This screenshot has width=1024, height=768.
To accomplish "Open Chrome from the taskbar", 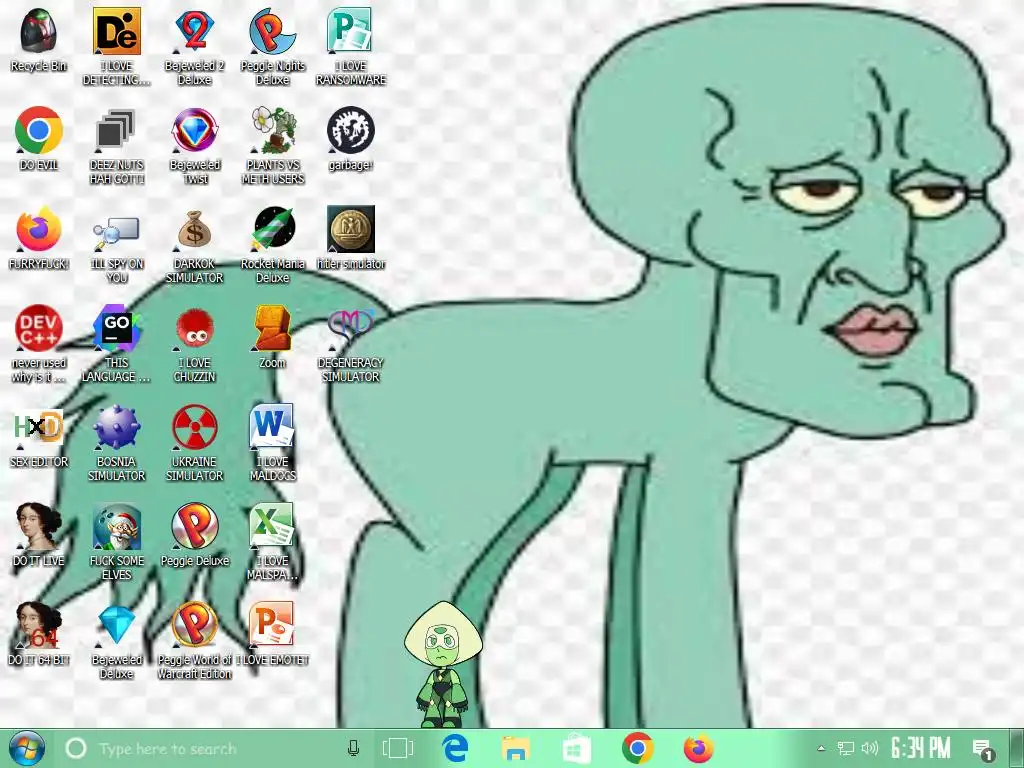I will point(638,748).
